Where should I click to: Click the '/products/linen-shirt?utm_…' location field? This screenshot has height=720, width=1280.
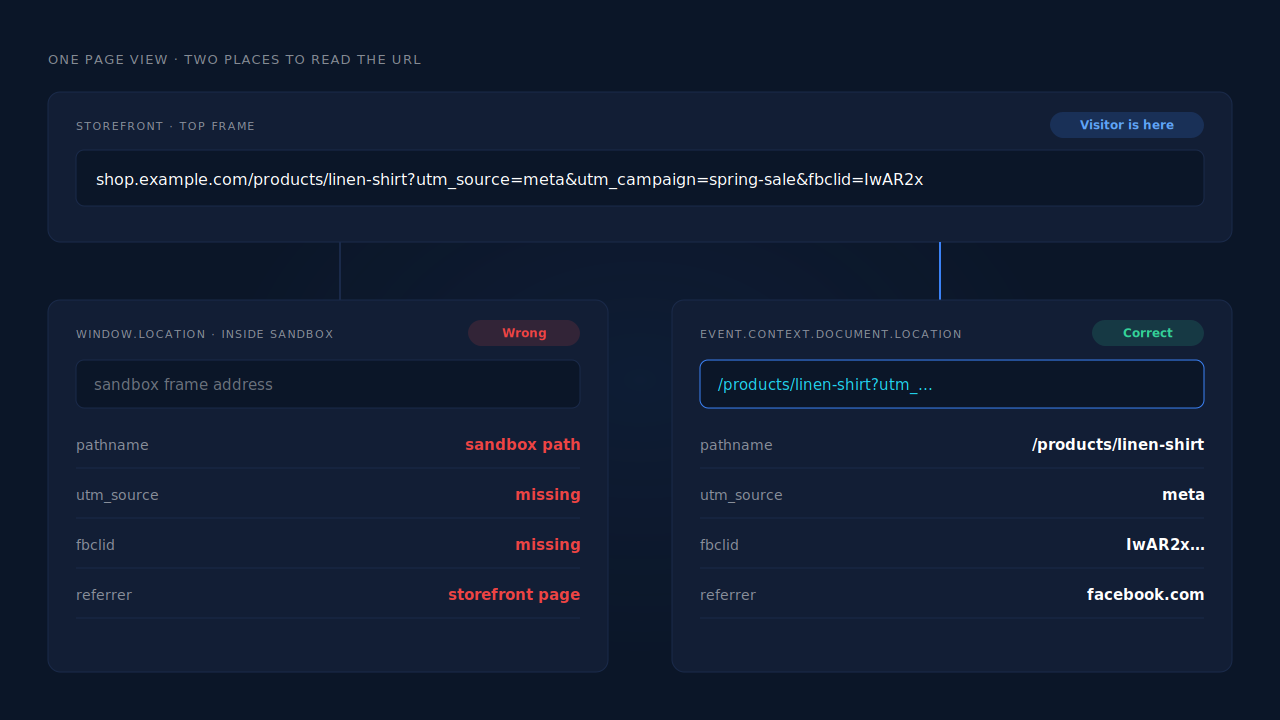pos(952,384)
